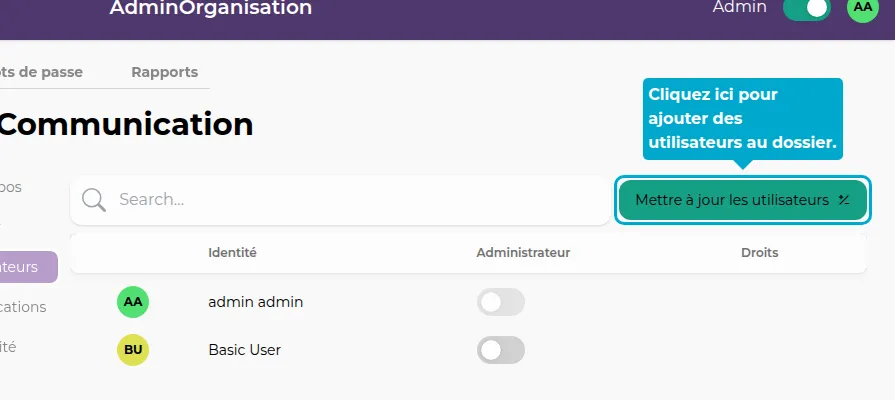Click the edit icon on the update users button
The image size is (895, 400).
844,200
